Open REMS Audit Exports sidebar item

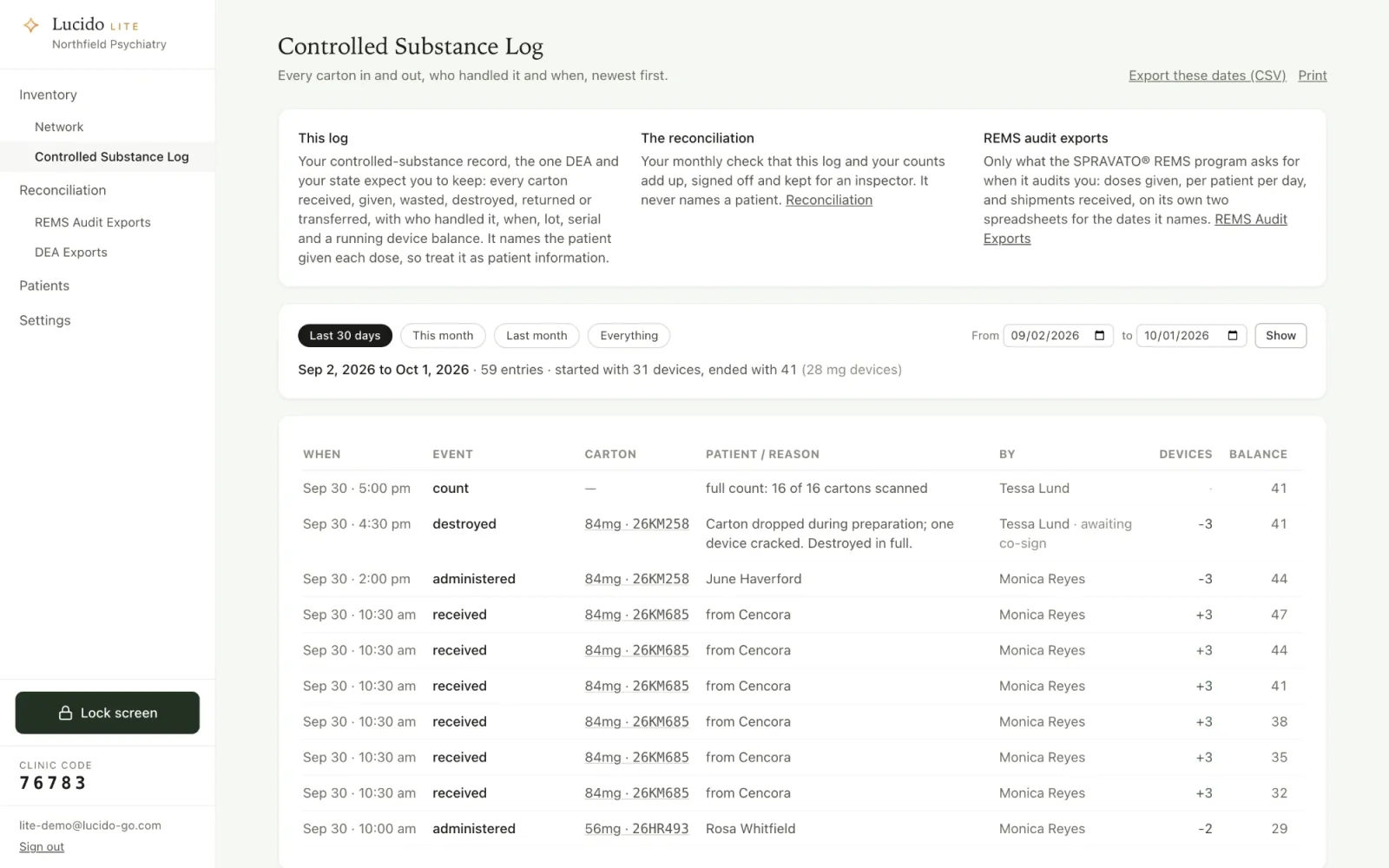coord(93,222)
